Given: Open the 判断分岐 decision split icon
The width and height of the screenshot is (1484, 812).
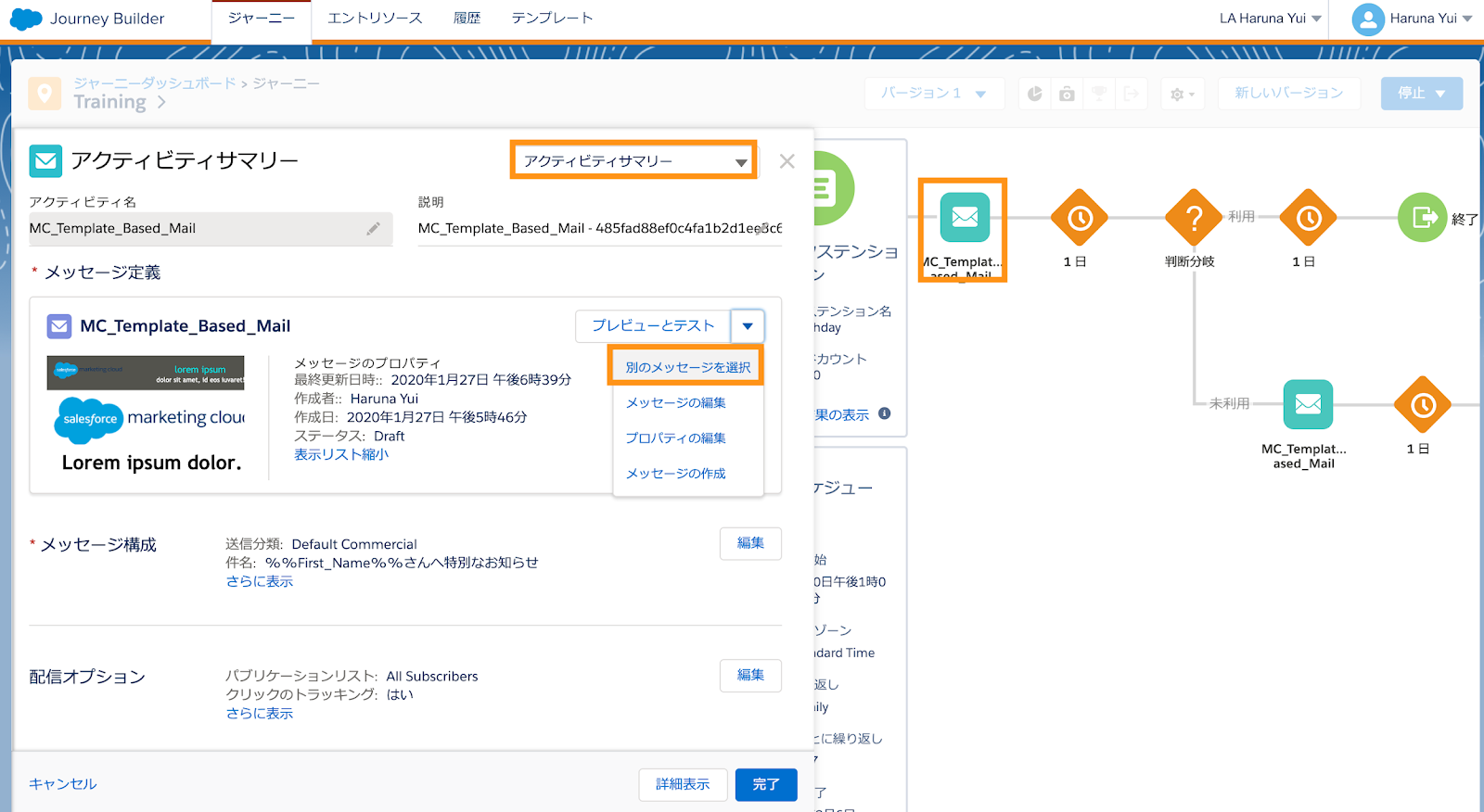Looking at the screenshot, I should click(x=1194, y=218).
